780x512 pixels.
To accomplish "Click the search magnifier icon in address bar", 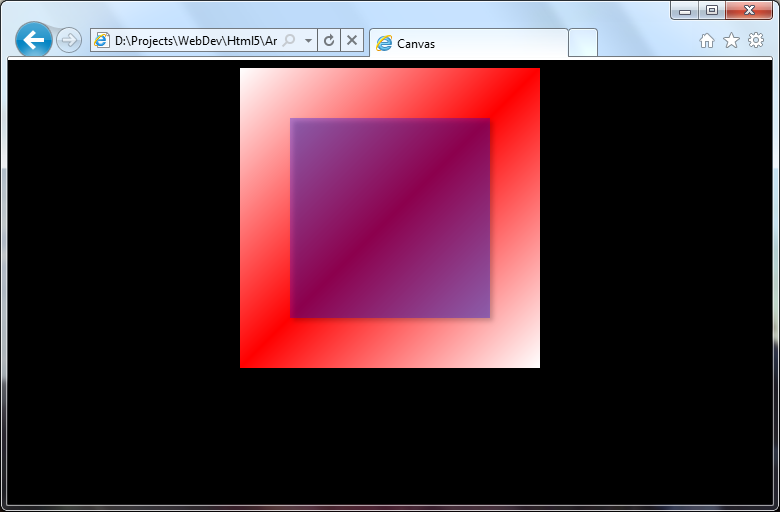I will pyautogui.click(x=289, y=40).
